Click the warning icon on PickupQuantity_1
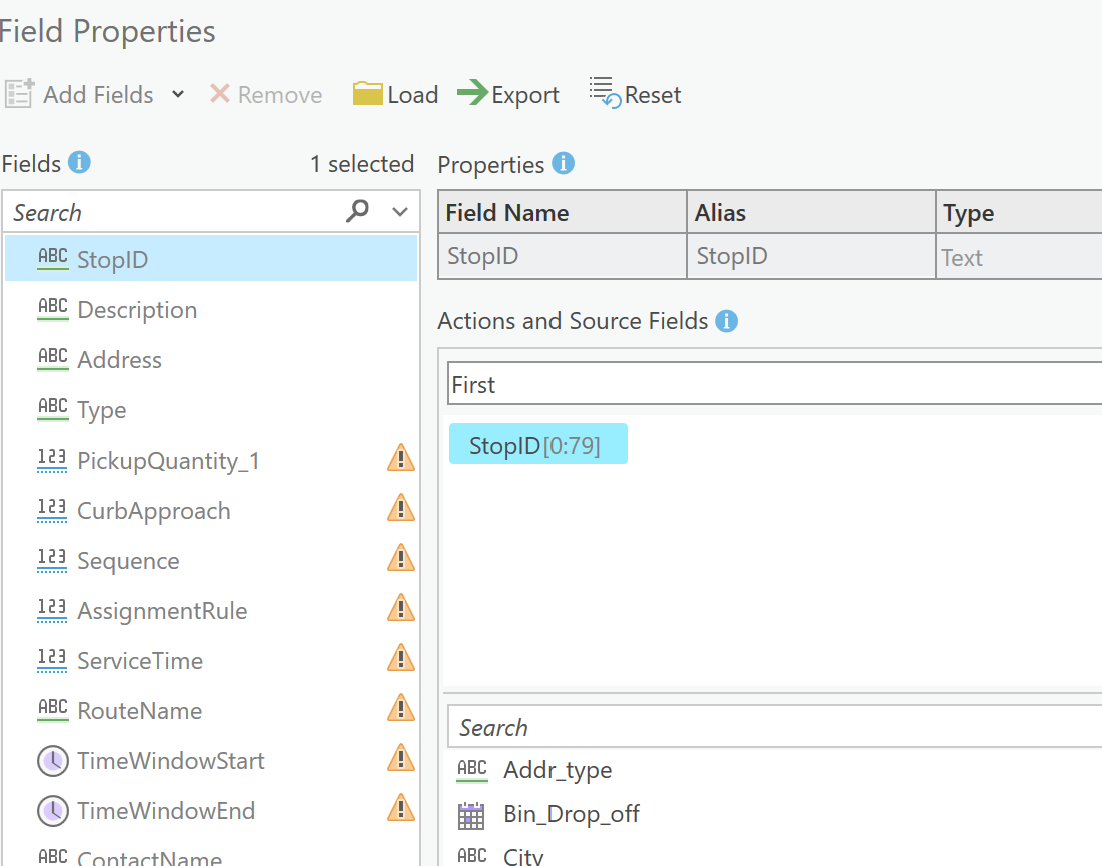 click(x=400, y=459)
